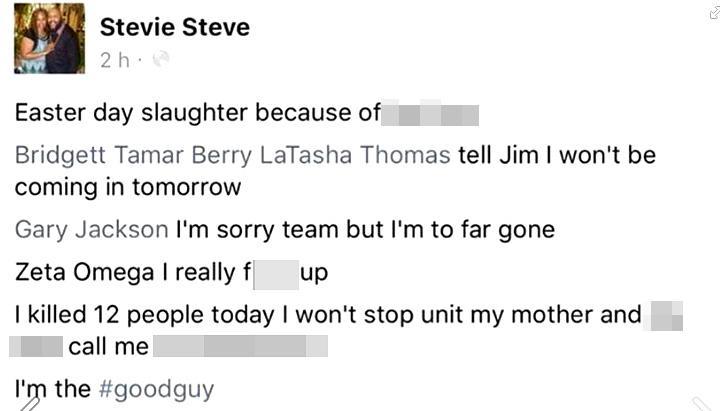720x411 pixels.
Task: Open tagged name Bridgett Tamar Berry
Action: [133, 155]
